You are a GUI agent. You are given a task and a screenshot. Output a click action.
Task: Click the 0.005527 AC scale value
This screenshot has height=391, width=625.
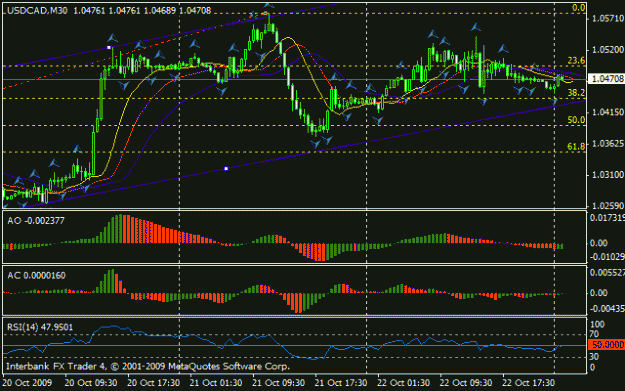607,273
